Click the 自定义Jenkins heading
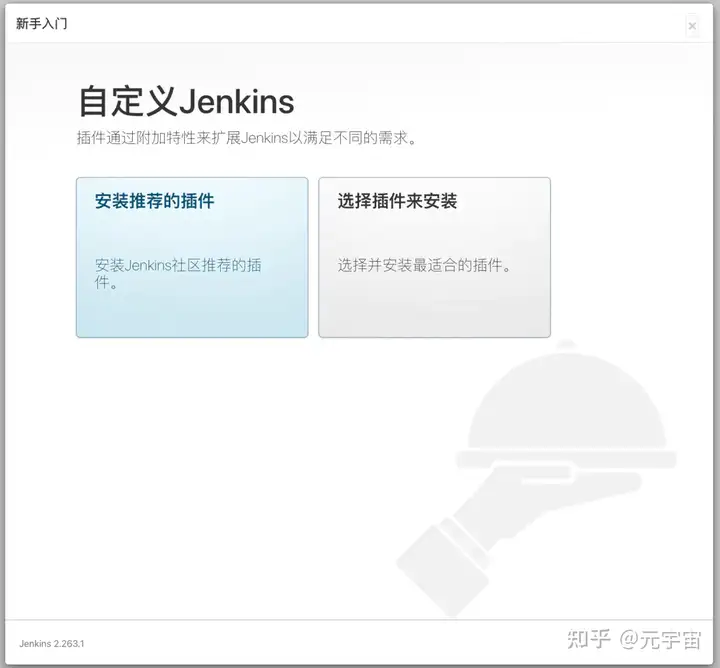Screen dimensions: 720x668 pyautogui.click(x=186, y=101)
